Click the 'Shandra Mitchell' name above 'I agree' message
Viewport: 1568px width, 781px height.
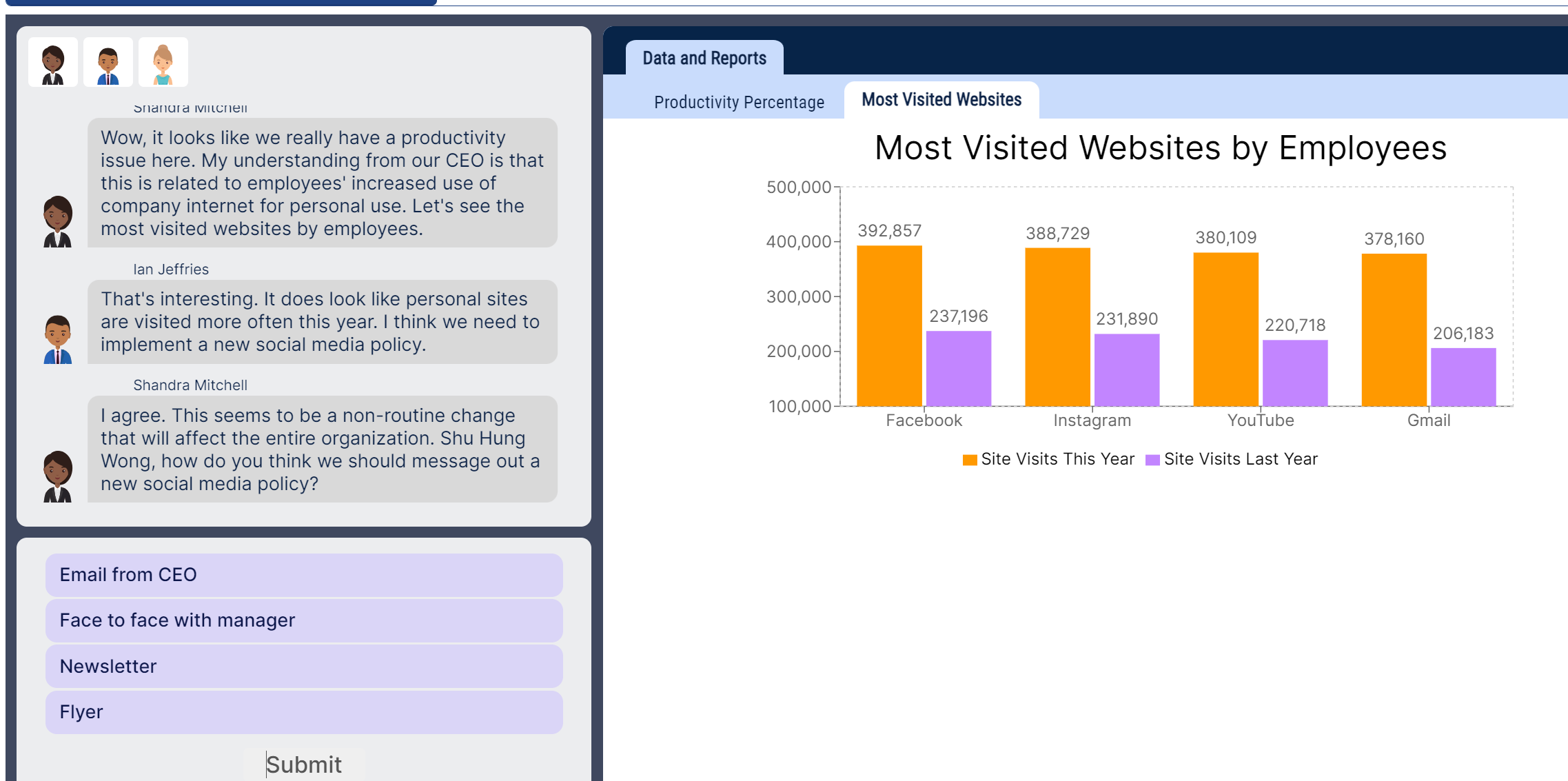[x=190, y=385]
